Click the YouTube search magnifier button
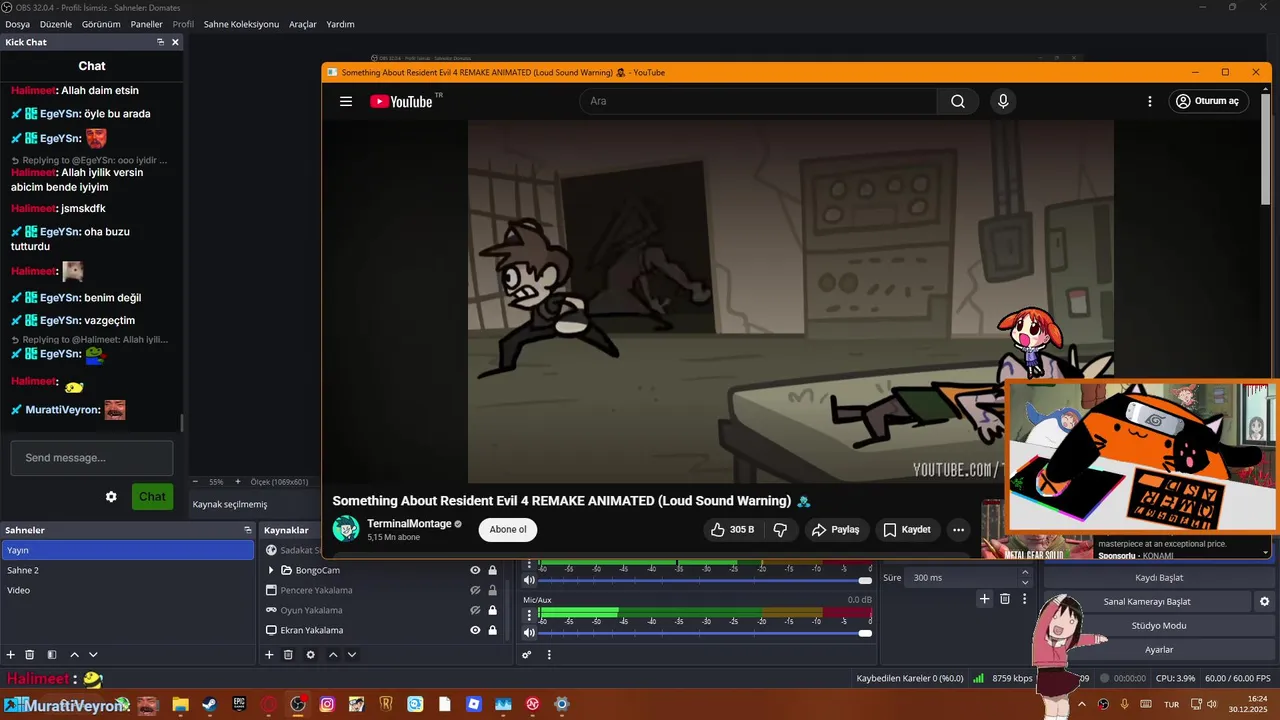This screenshot has width=1280, height=720. tap(958, 101)
